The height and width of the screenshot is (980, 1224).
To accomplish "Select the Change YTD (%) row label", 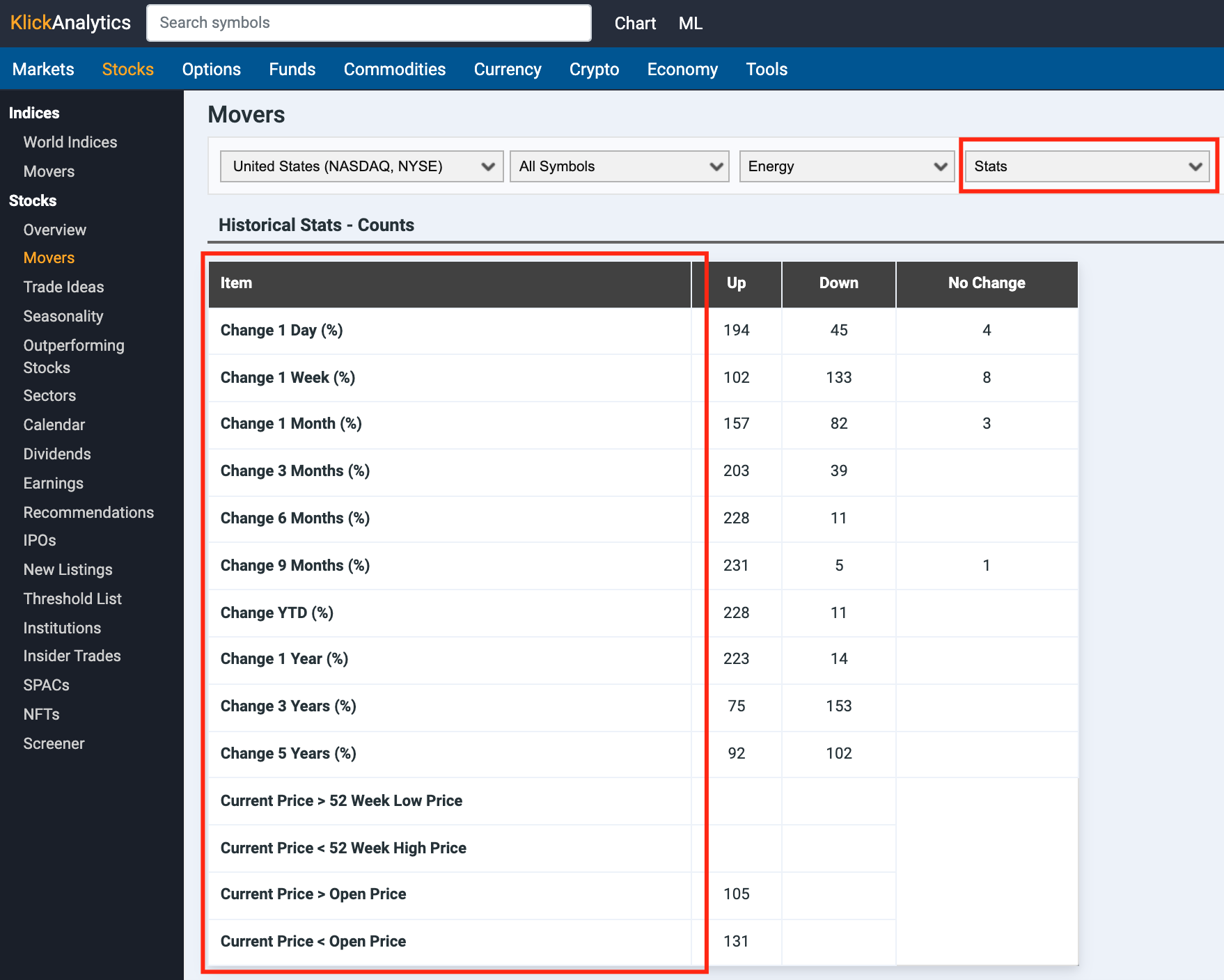I will [277, 613].
